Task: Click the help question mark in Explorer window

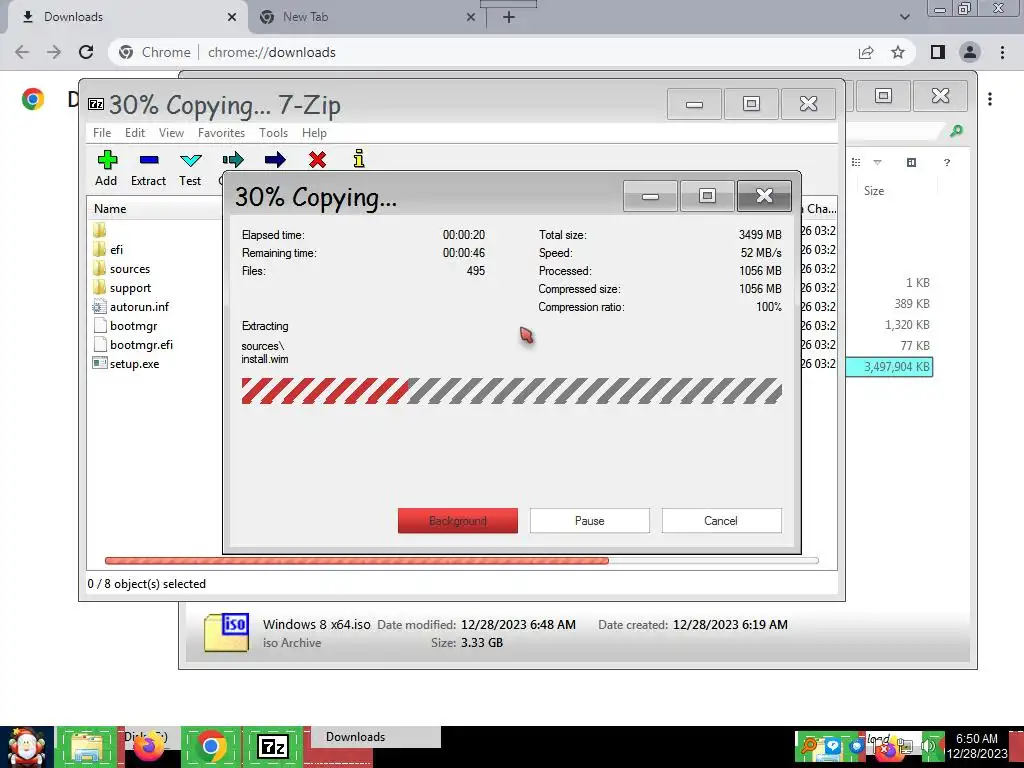Action: (947, 163)
